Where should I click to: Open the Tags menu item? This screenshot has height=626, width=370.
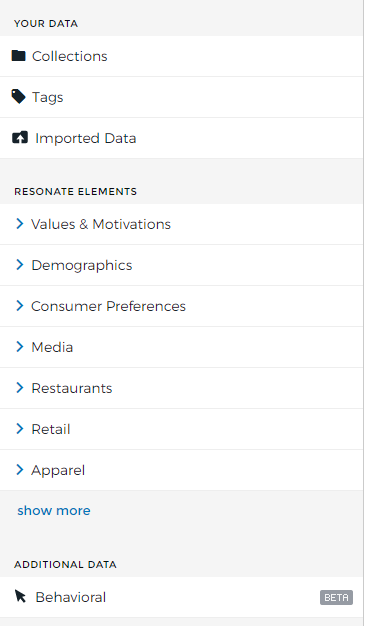pos(181,97)
